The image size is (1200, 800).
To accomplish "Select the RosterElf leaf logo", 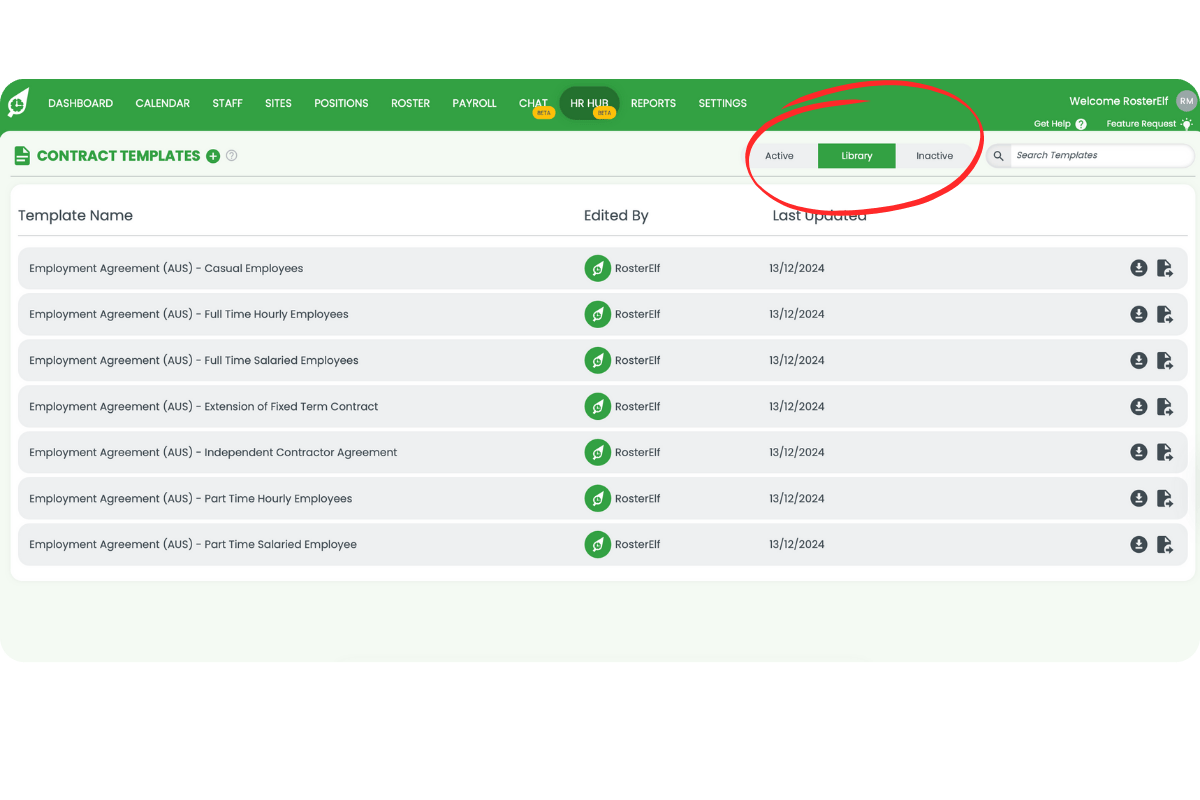I will pyautogui.click(x=17, y=104).
